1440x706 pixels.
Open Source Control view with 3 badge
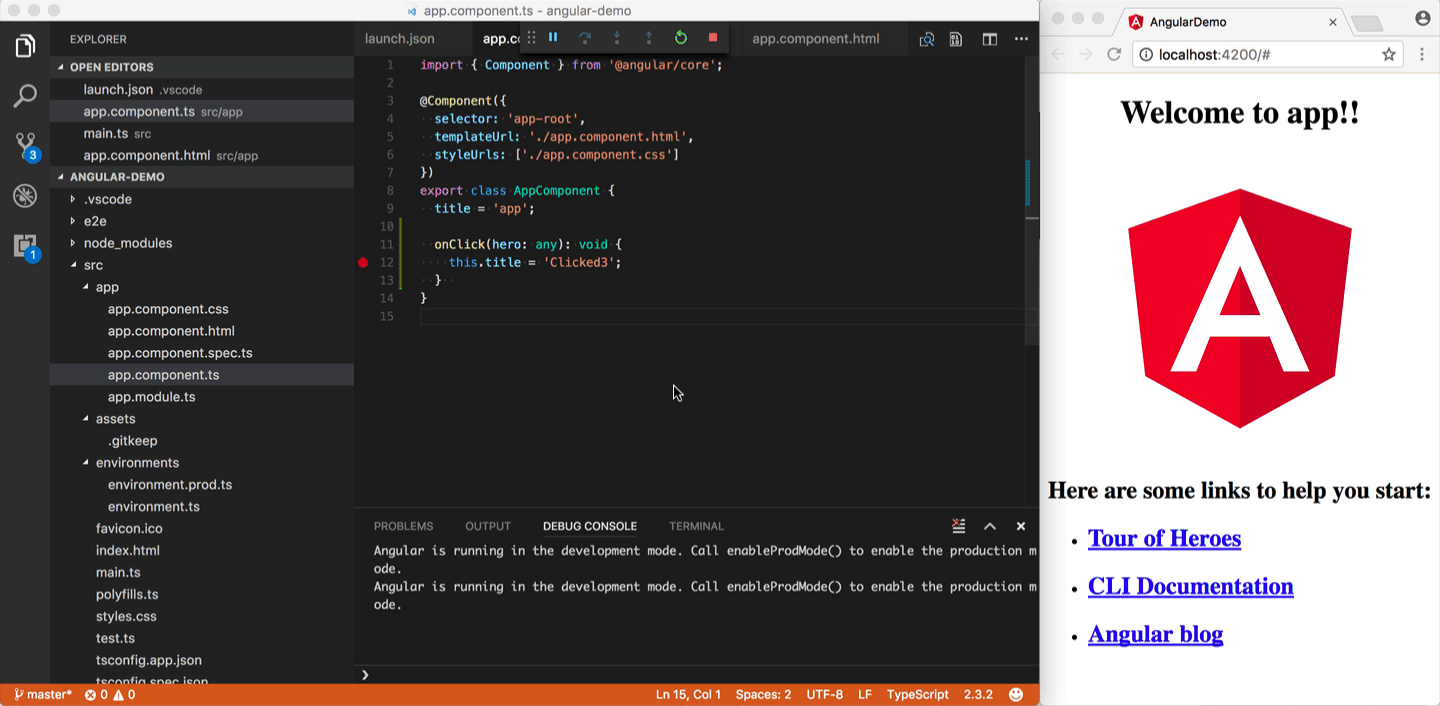[26, 146]
